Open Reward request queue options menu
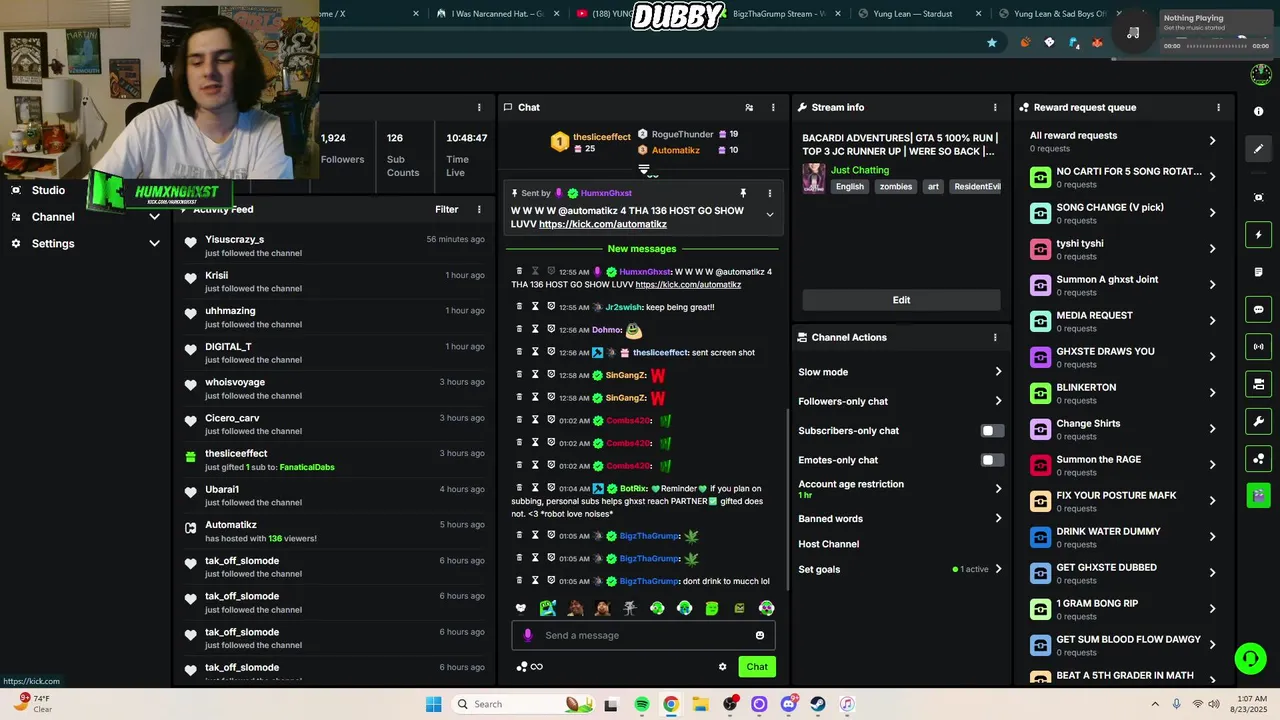This screenshot has height=720, width=1280. click(x=1218, y=107)
